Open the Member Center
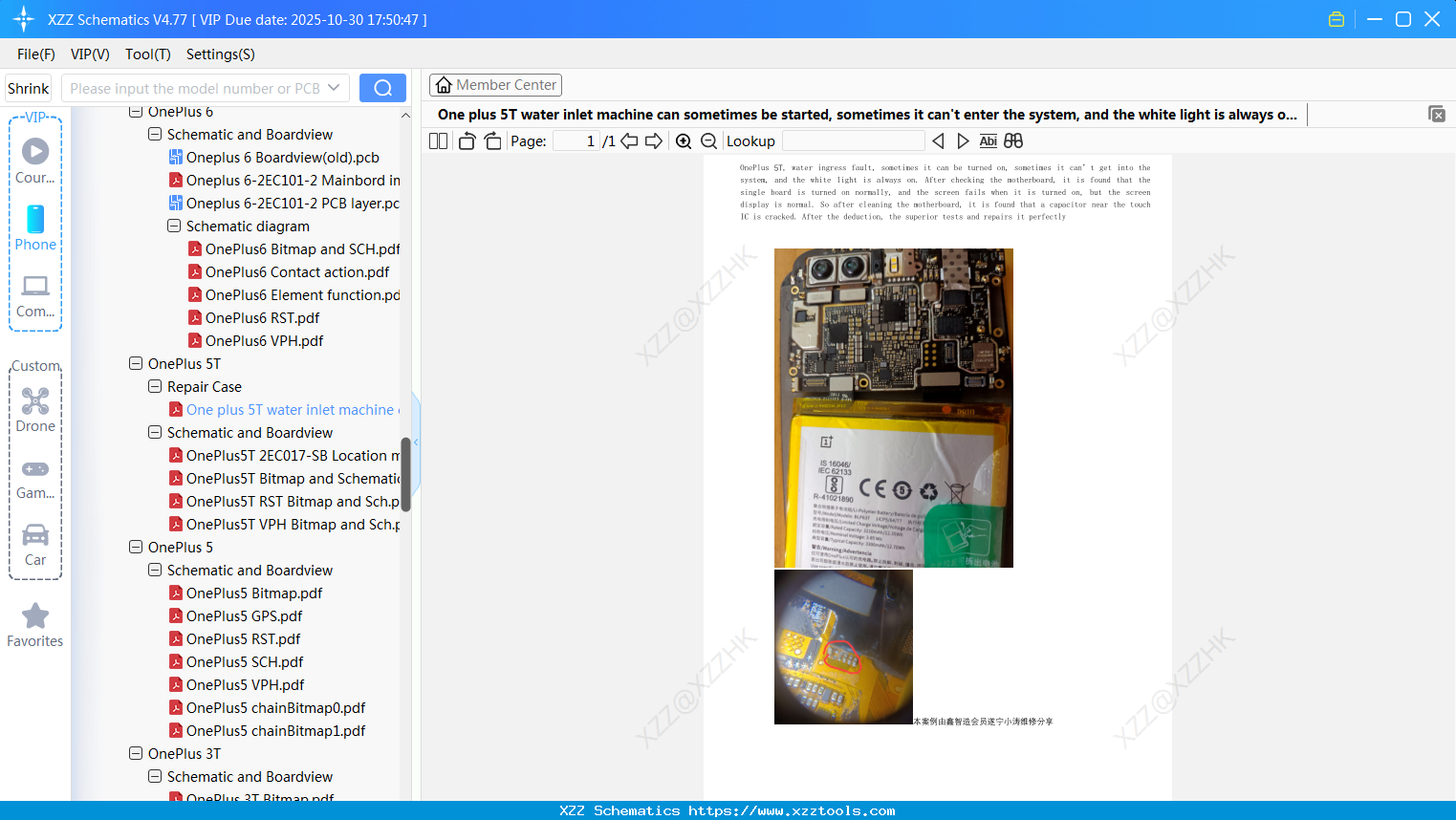Image resolution: width=1456 pixels, height=820 pixels. click(x=495, y=85)
